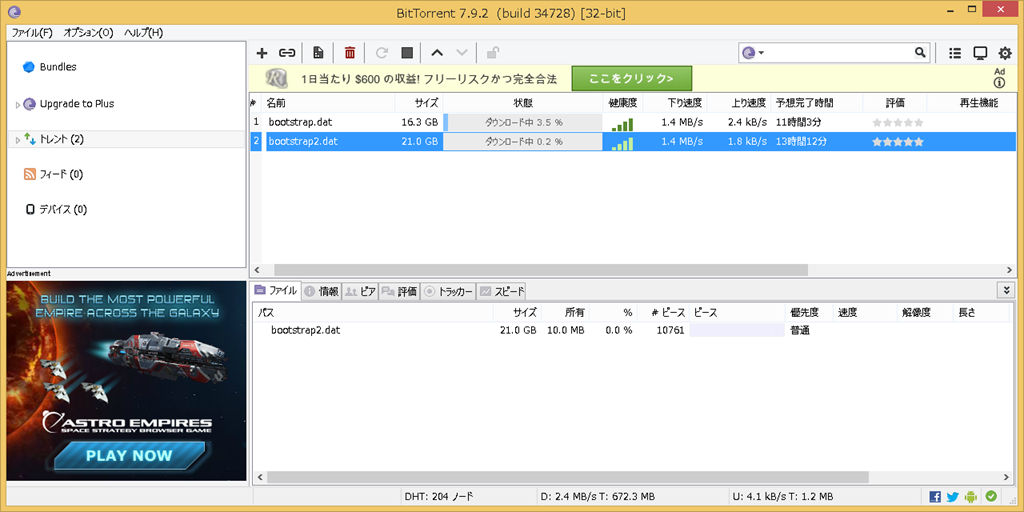Click the Start Torrent circular arrow icon
Viewport: 1024px width, 512px height.
[382, 53]
